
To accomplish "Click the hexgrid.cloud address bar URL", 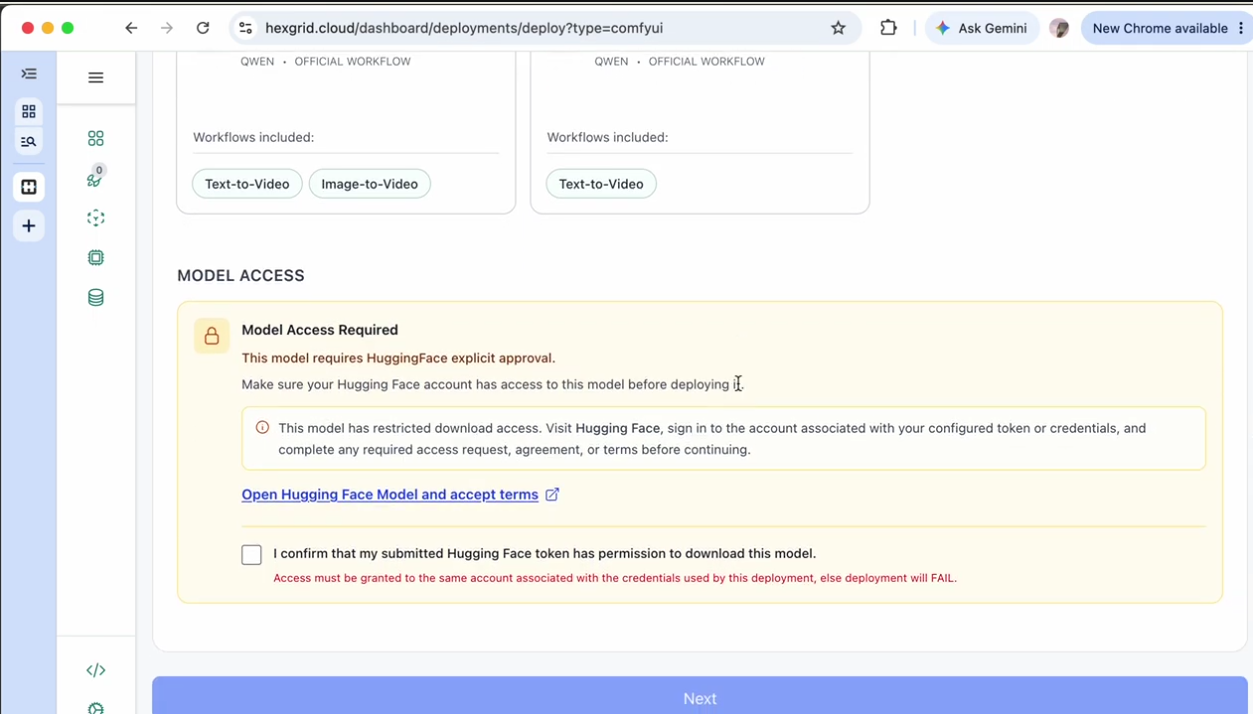I will 464,28.
